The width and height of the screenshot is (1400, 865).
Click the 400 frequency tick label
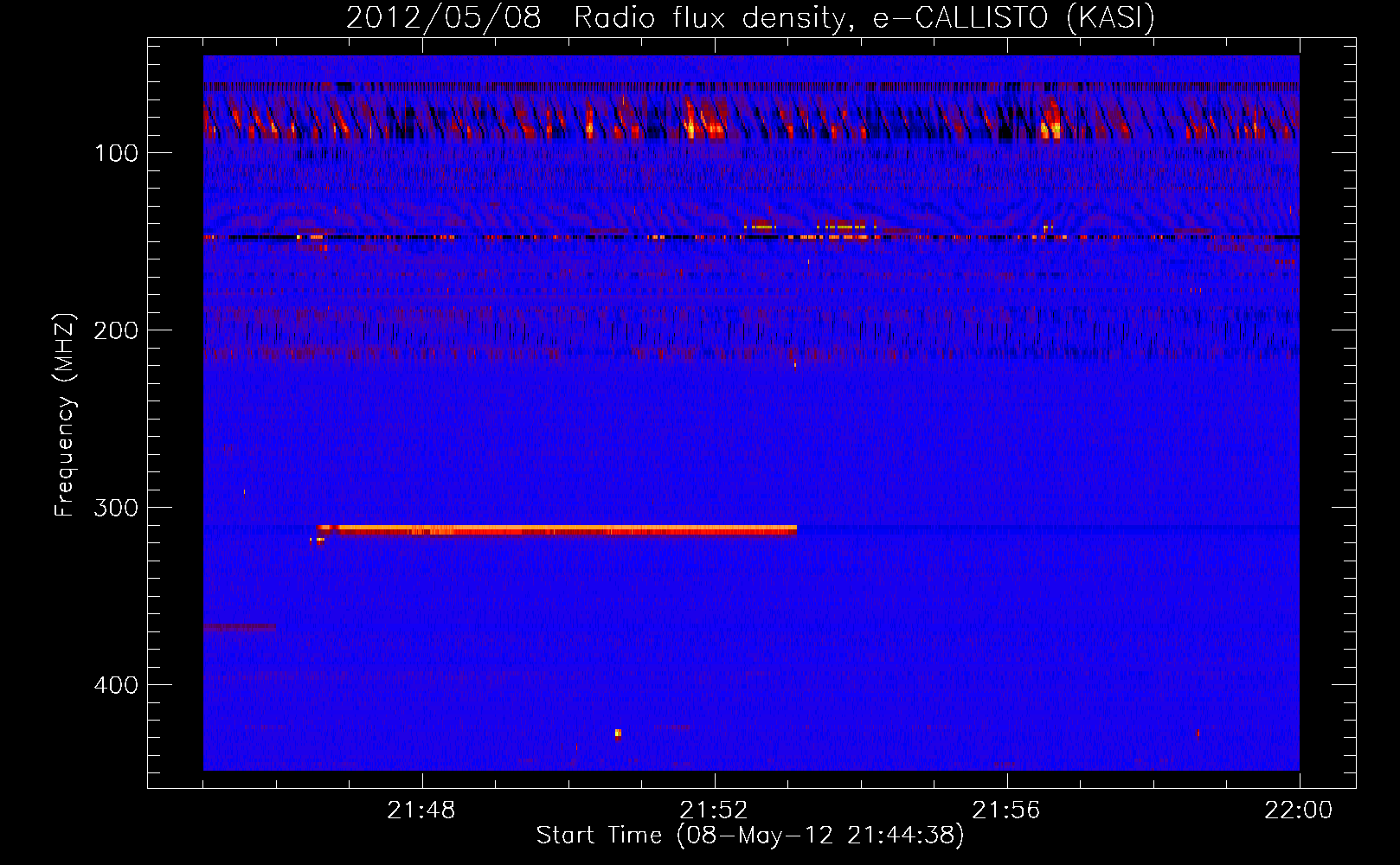pos(116,685)
